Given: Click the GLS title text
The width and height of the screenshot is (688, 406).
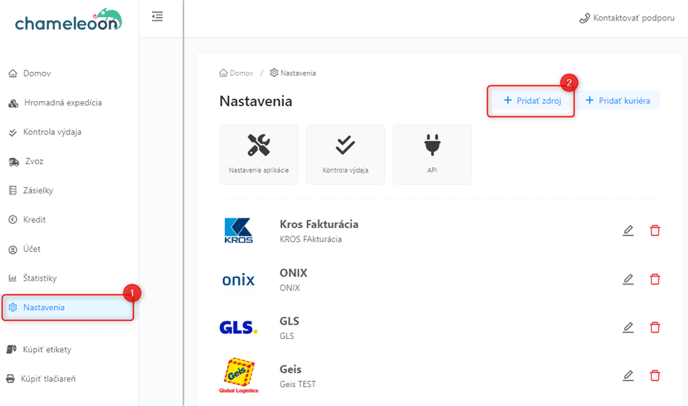Looking at the screenshot, I should click(x=289, y=321).
